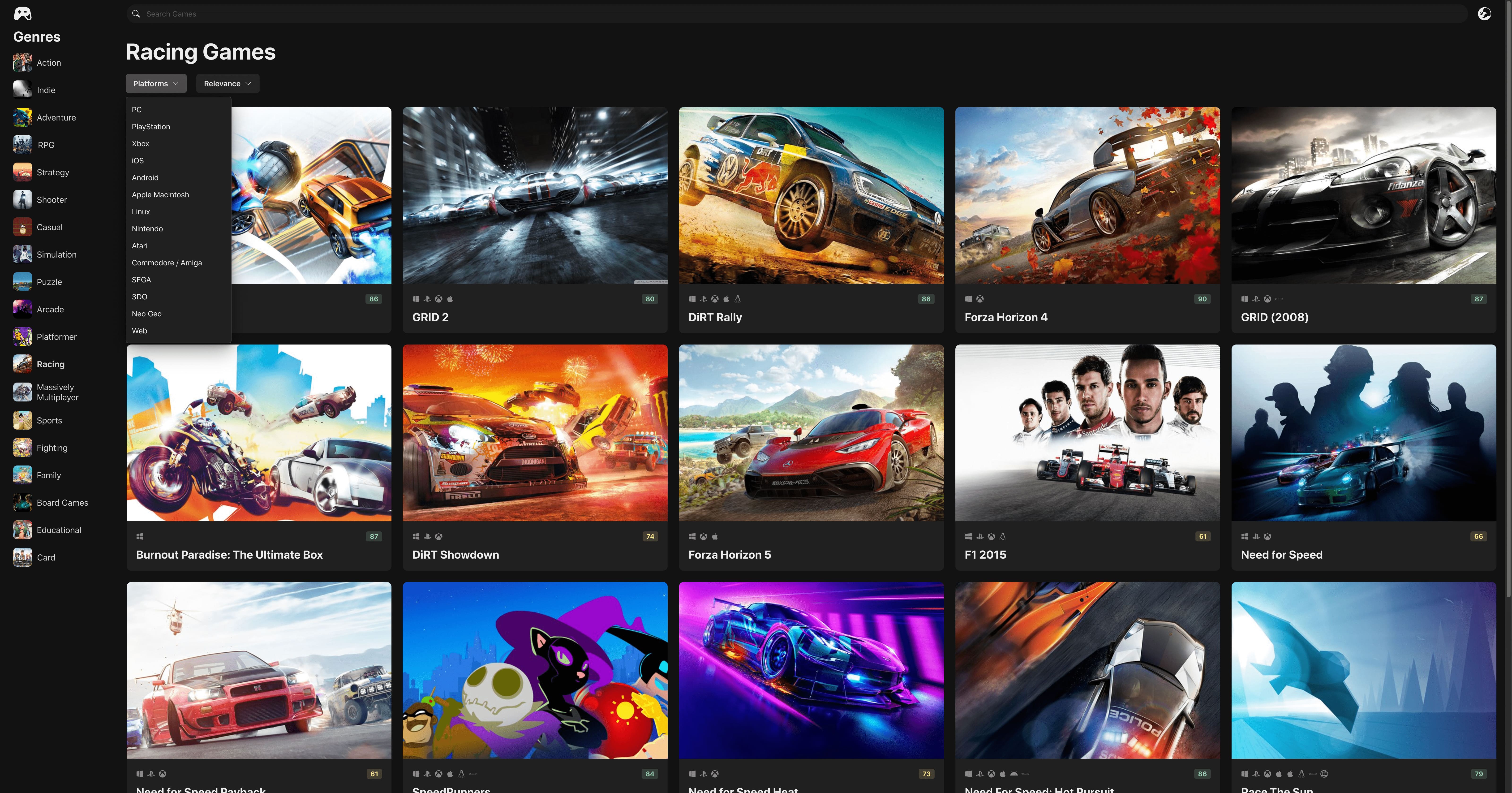
Task: Pick 3DO in the platform list
Action: point(178,297)
